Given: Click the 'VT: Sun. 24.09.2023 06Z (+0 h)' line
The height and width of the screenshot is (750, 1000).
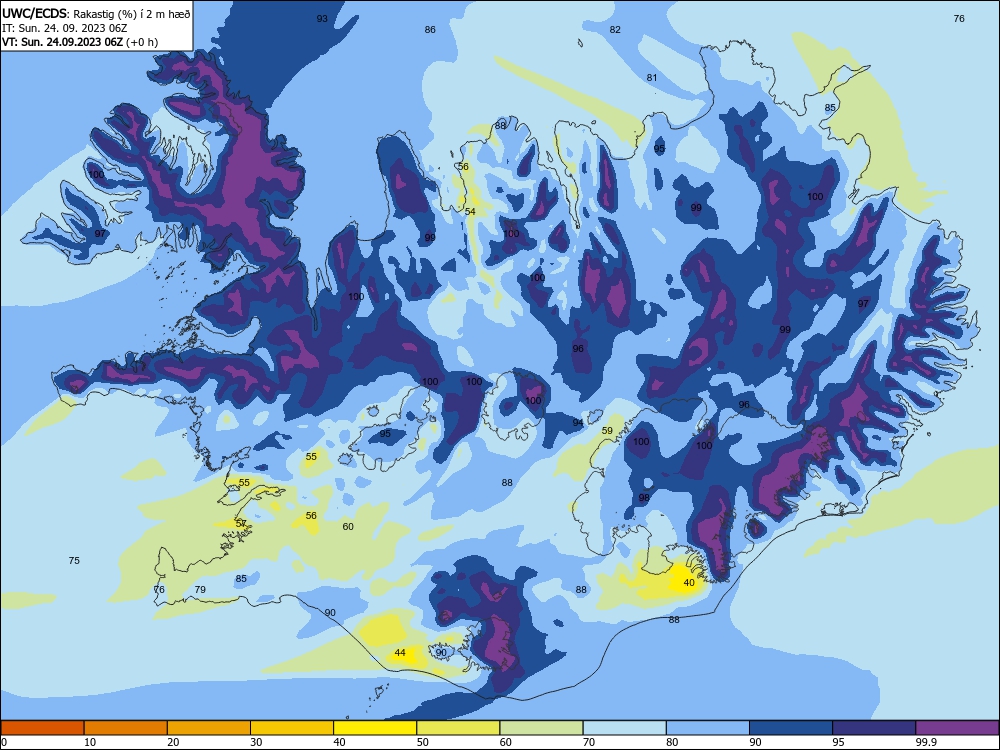Looking at the screenshot, I should pos(80,42).
